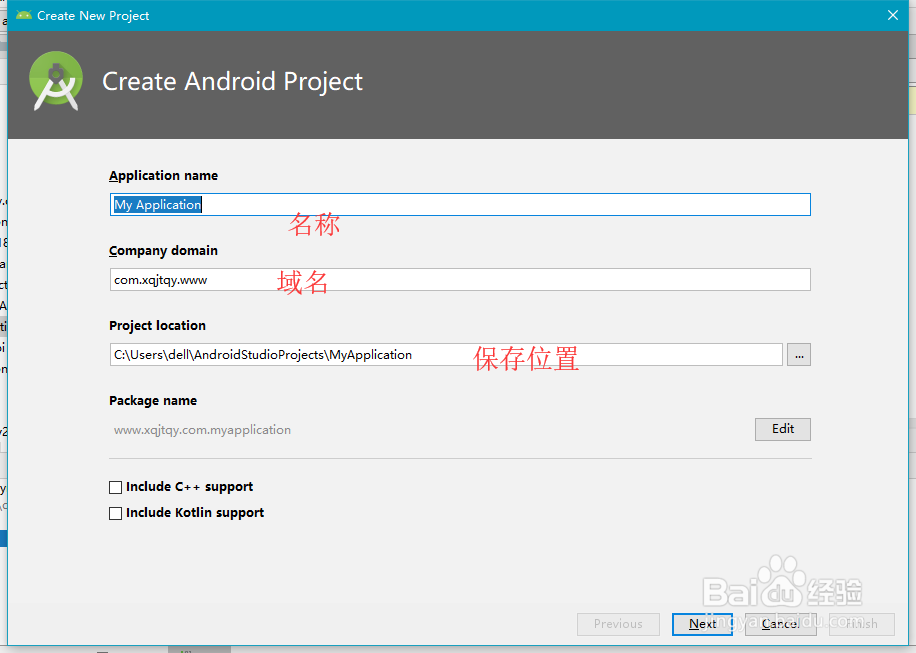The height and width of the screenshot is (653, 916).
Task: Click the Project location path field
Action: click(400, 354)
